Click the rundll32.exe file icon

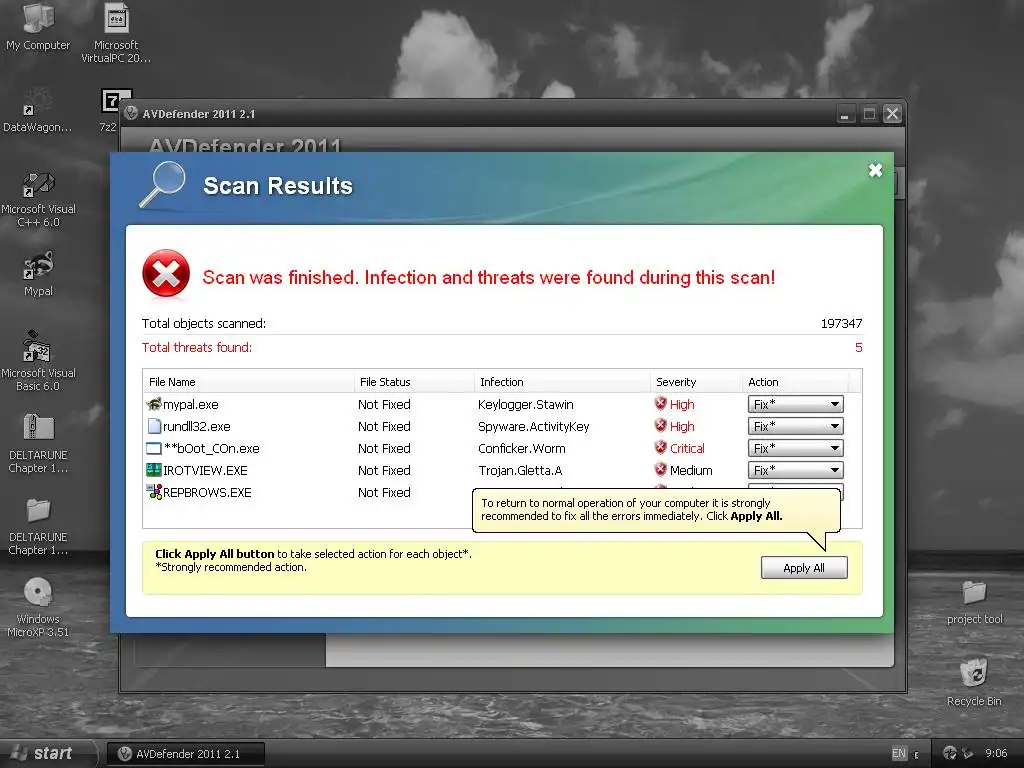click(154, 426)
